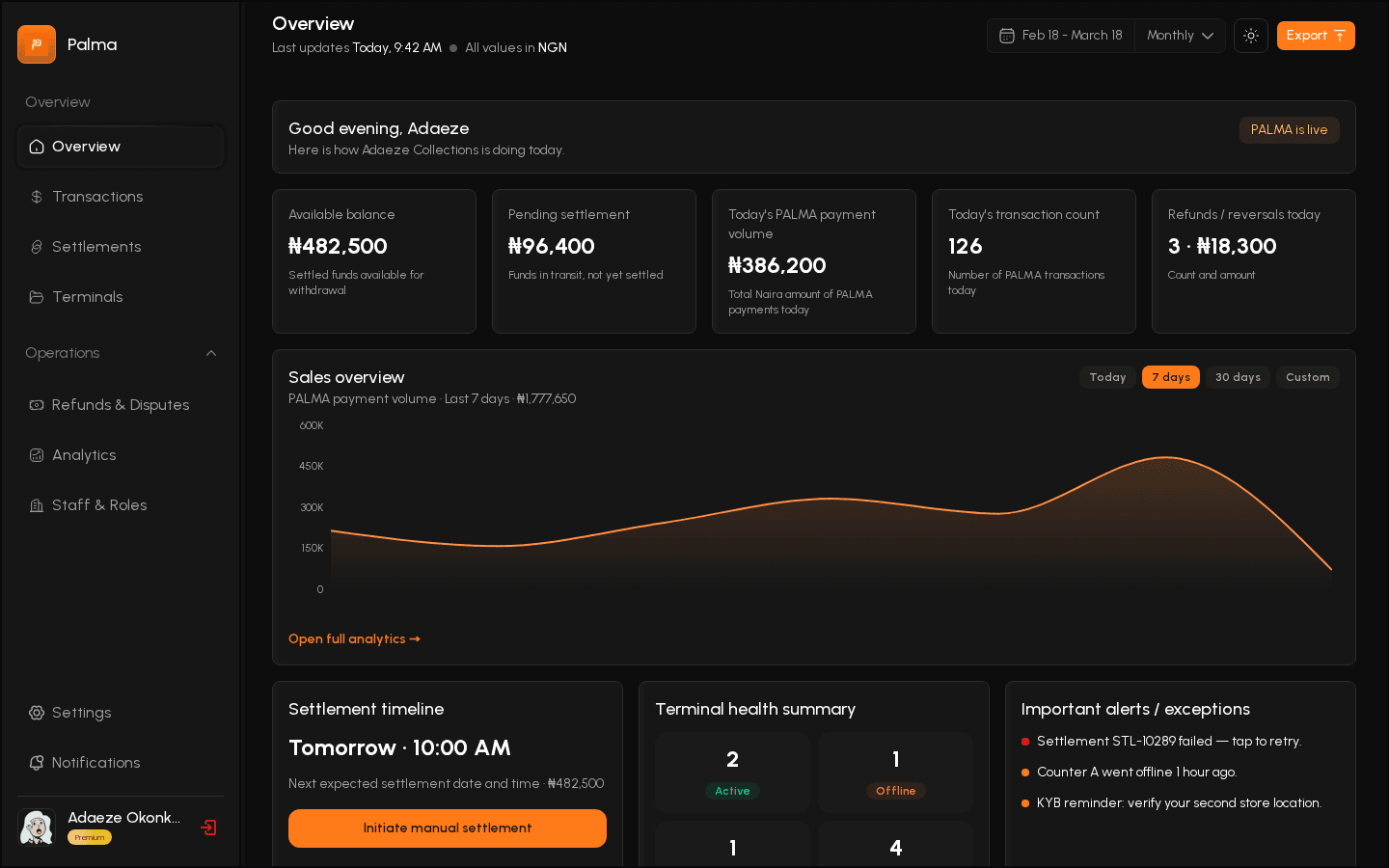The height and width of the screenshot is (868, 1389).
Task: Collapse the Operations section chevron
Action: (x=211, y=353)
